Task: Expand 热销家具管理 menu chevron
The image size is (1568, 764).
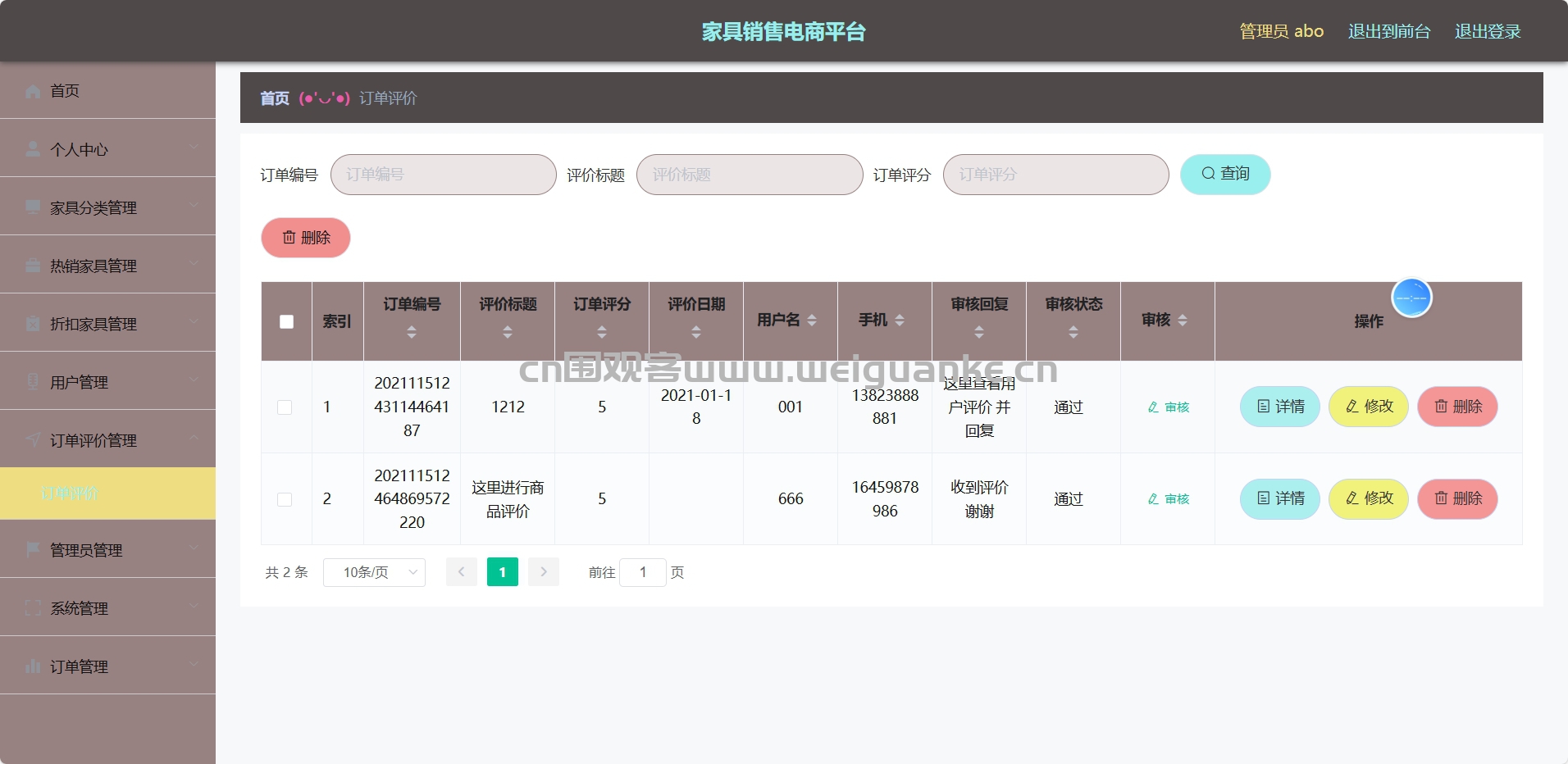Action: [194, 264]
